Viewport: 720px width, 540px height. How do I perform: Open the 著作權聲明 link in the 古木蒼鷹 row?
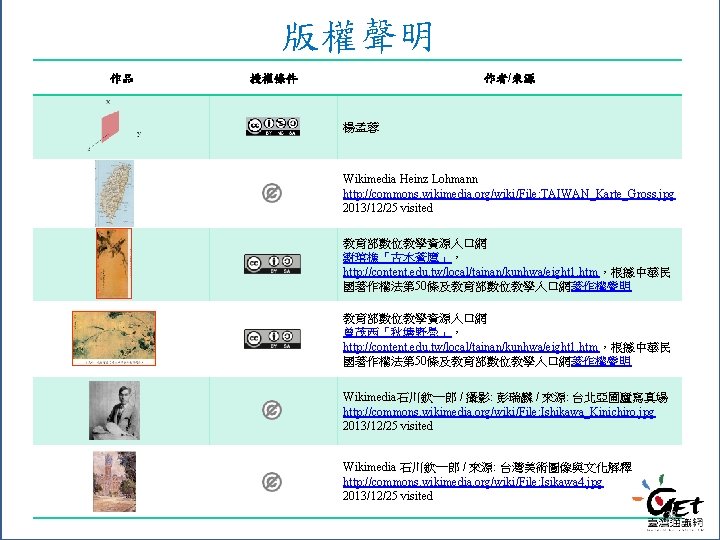tap(602, 286)
